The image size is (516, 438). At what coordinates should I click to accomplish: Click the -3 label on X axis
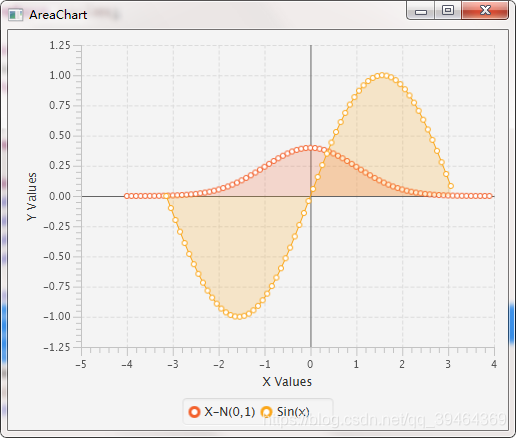tap(173, 364)
